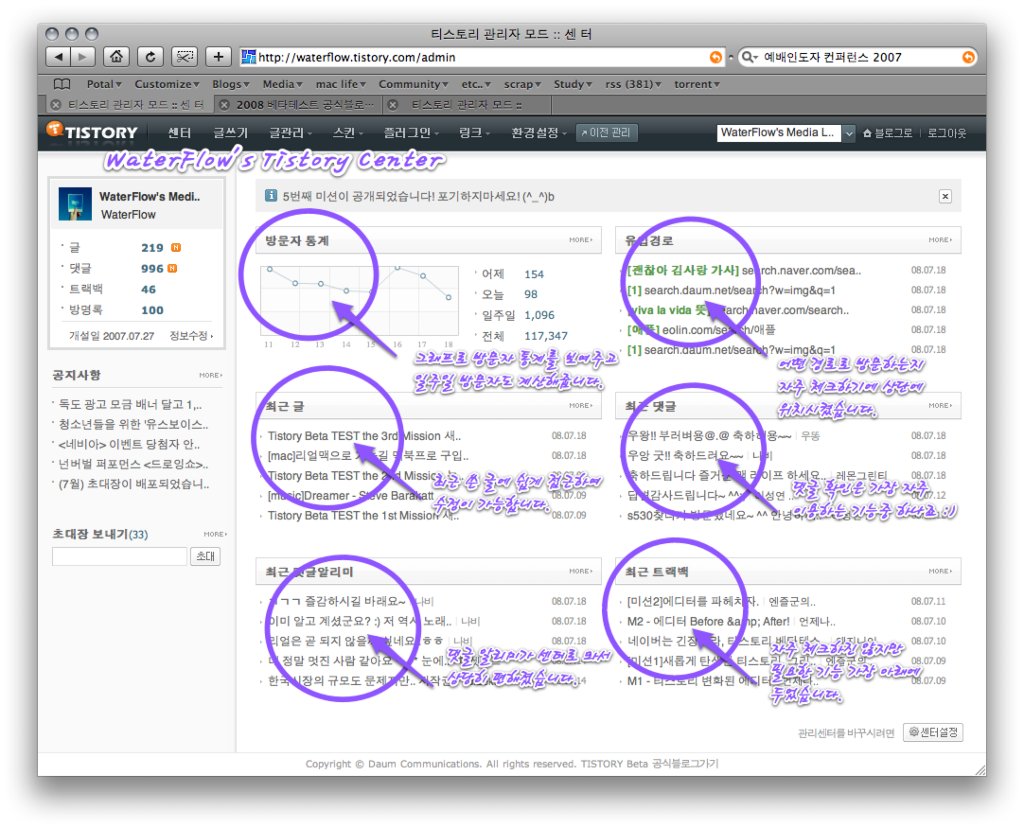
Task: Open the Blogs bookmarks folder
Action: point(231,84)
